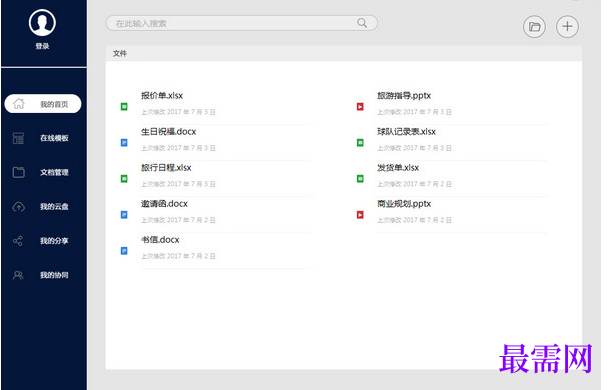Click the red icon beside 旅游指导.pptx
The height and width of the screenshot is (390, 611).
tap(360, 106)
